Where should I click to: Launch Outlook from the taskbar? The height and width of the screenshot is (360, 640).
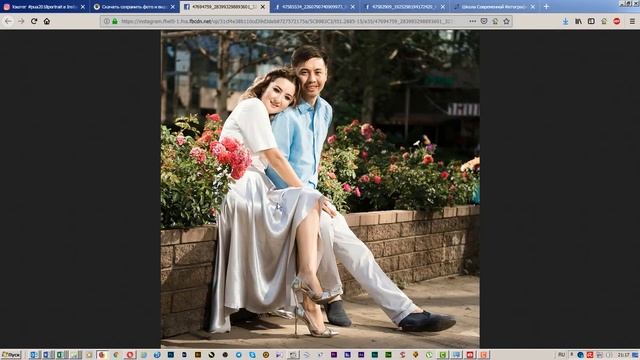click(34, 355)
